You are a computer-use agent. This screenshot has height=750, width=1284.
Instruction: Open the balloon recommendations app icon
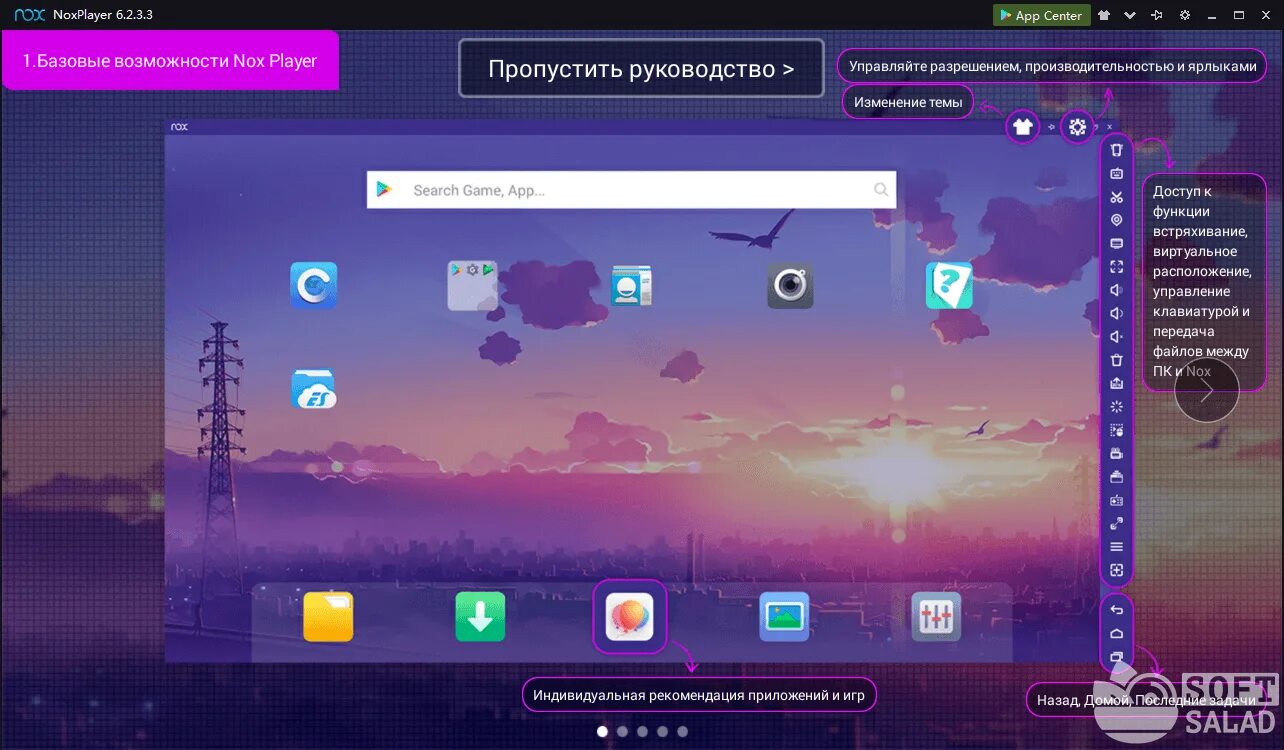click(630, 616)
